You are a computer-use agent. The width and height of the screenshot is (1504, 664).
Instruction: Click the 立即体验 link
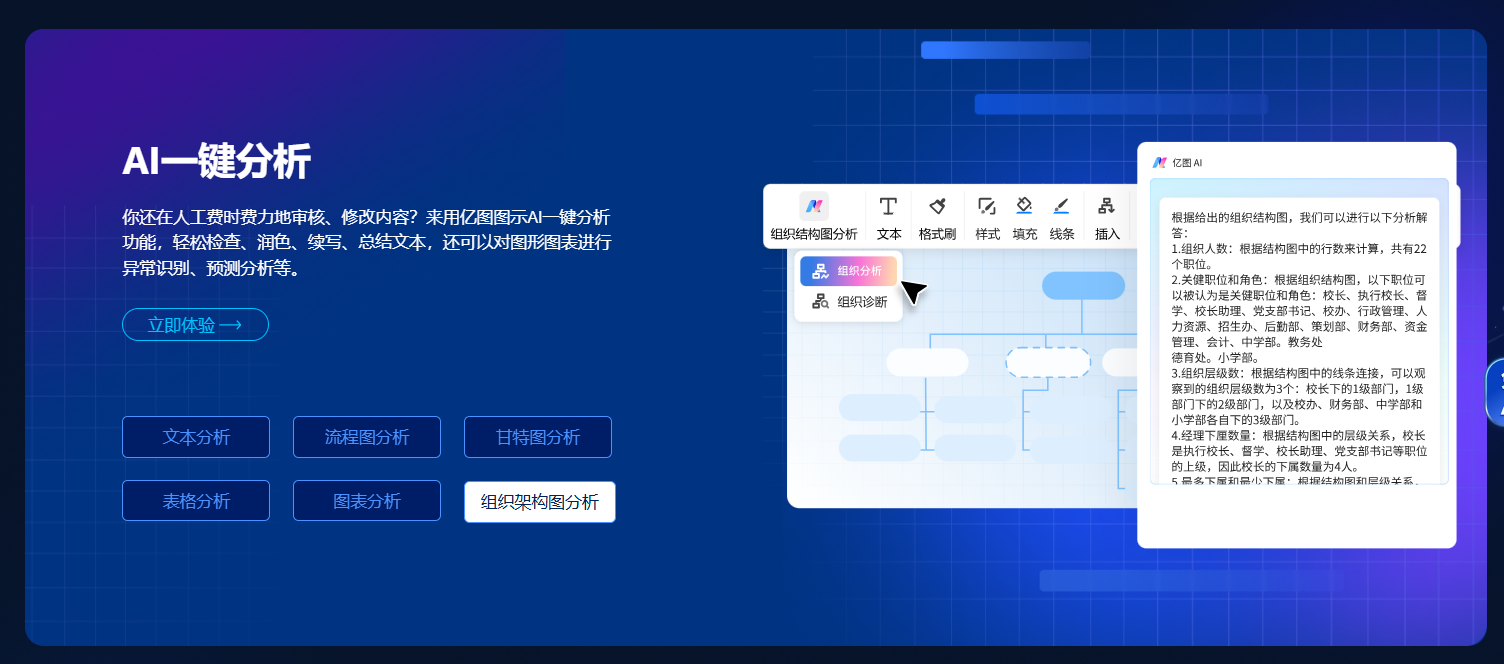click(x=195, y=324)
